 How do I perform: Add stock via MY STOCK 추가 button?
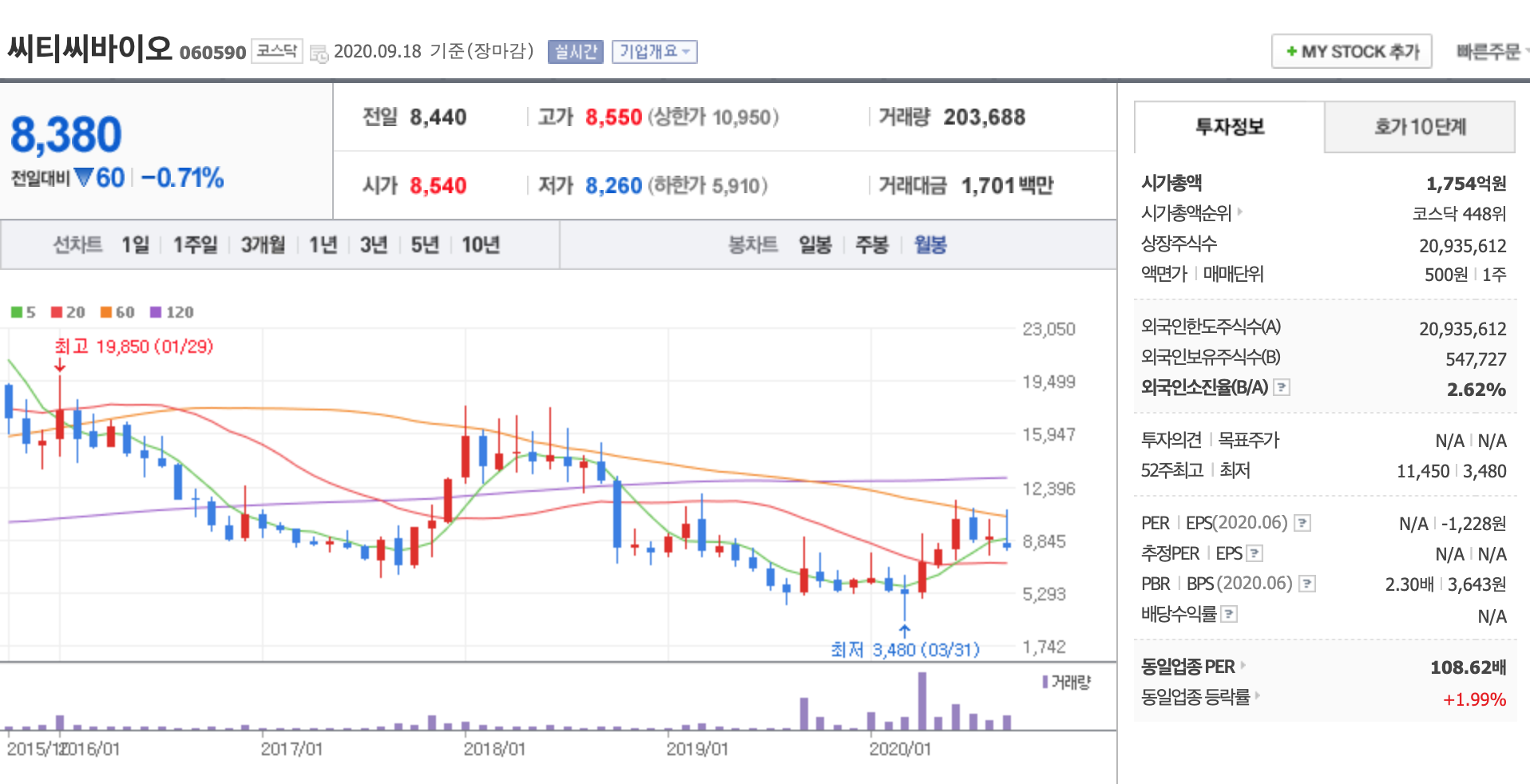tap(1352, 52)
